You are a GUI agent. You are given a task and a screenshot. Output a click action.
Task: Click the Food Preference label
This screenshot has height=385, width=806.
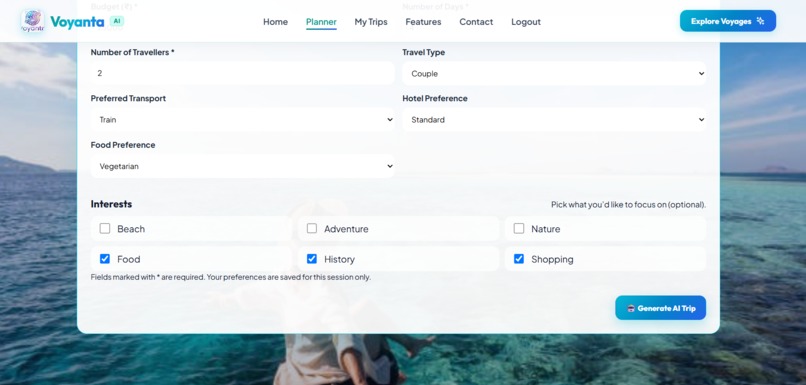123,145
